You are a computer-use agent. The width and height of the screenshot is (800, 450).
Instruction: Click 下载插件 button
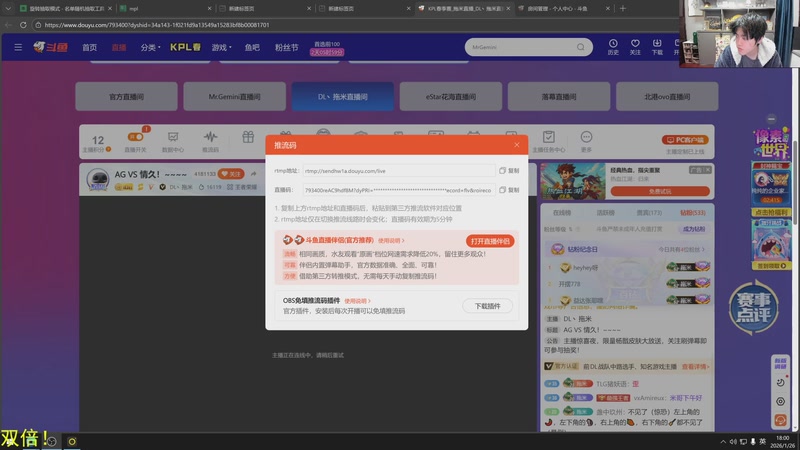pos(487,306)
